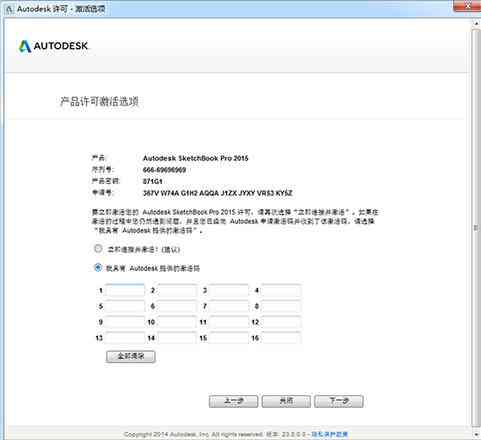The height and width of the screenshot is (440, 481).
Task: Click the Clear All button
Action: 131,356
